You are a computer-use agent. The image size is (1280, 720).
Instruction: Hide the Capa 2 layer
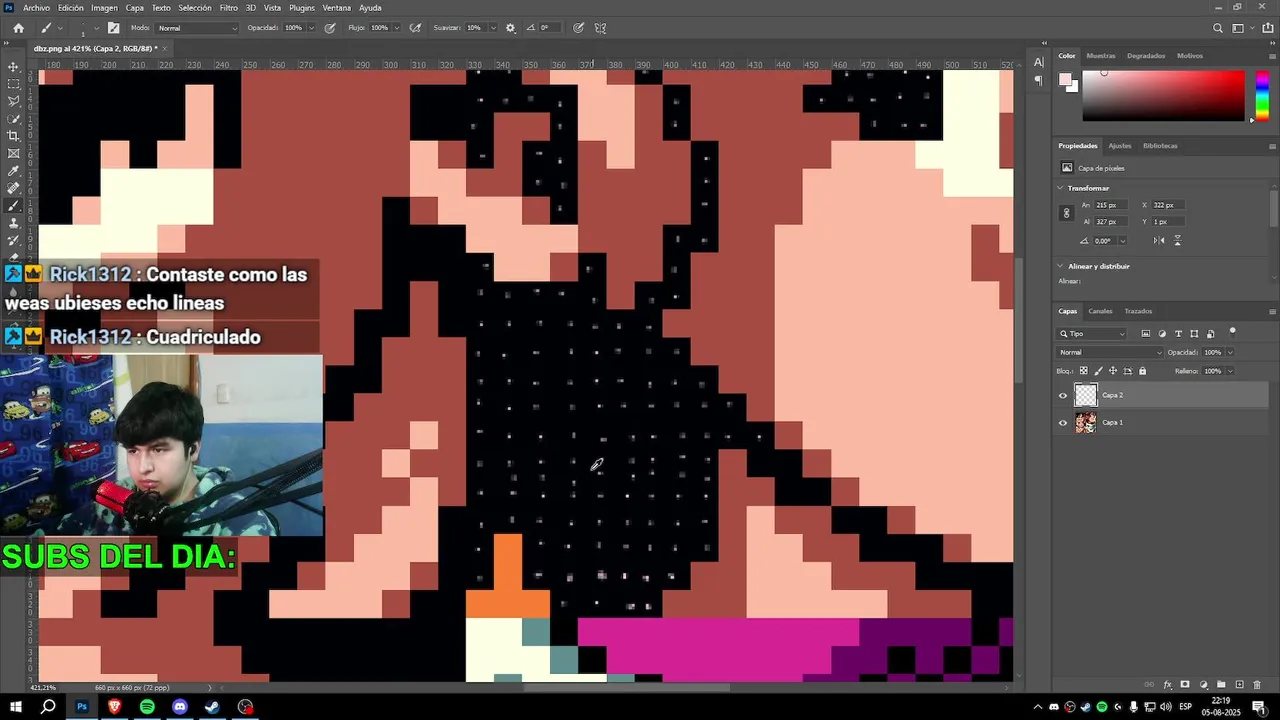pyautogui.click(x=1063, y=395)
